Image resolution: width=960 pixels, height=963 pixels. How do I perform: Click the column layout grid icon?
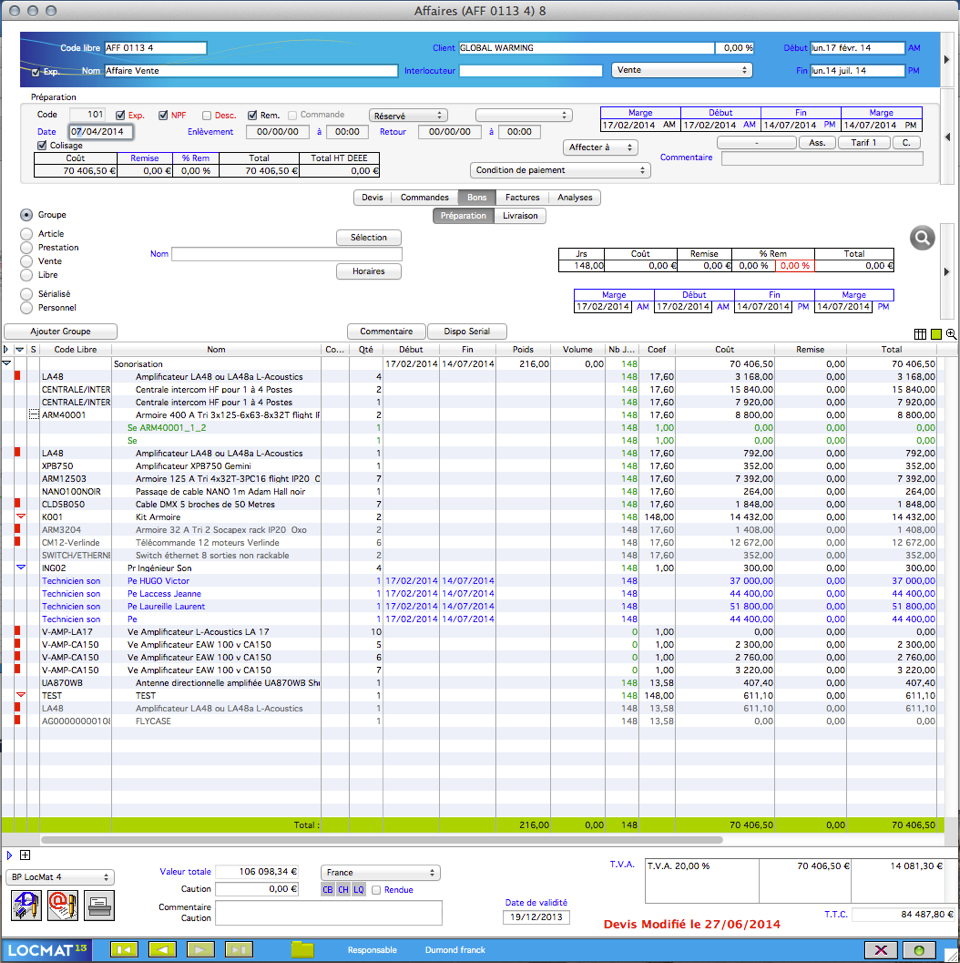(x=920, y=334)
